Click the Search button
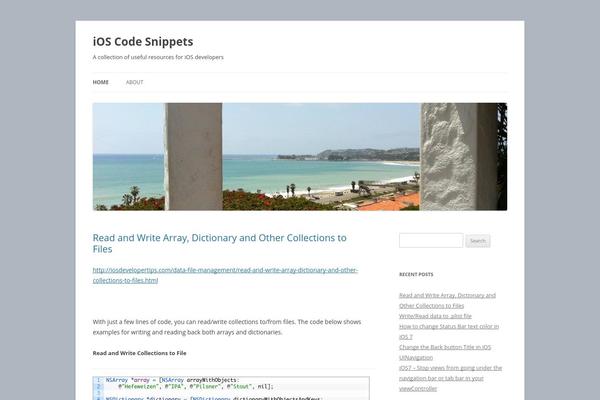 click(x=478, y=241)
